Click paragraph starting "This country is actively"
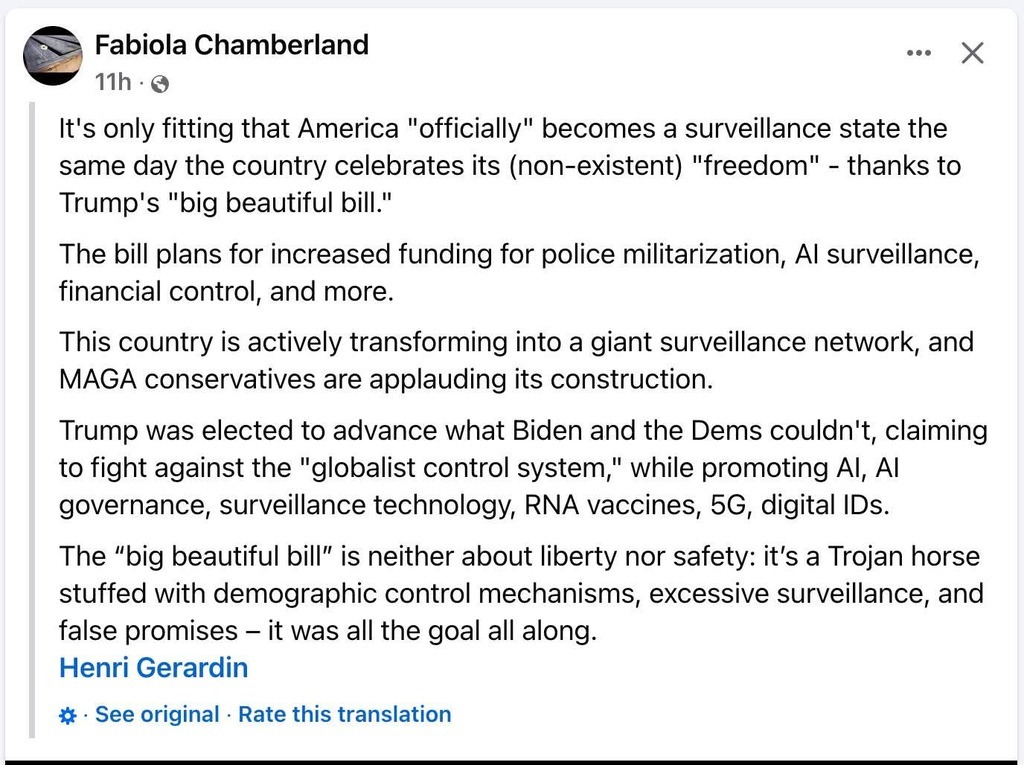1024x765 pixels. click(x=516, y=361)
